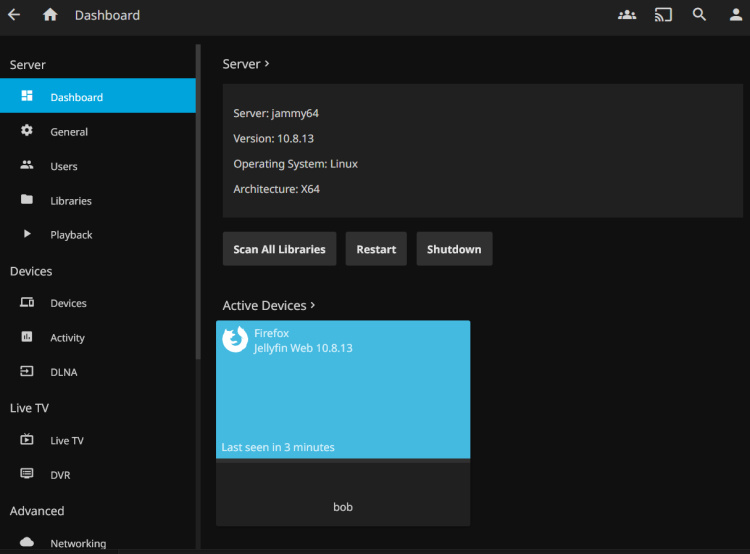Click the sidebar vertical scrollbar
Viewport: 750px width, 554px height.
[198, 200]
